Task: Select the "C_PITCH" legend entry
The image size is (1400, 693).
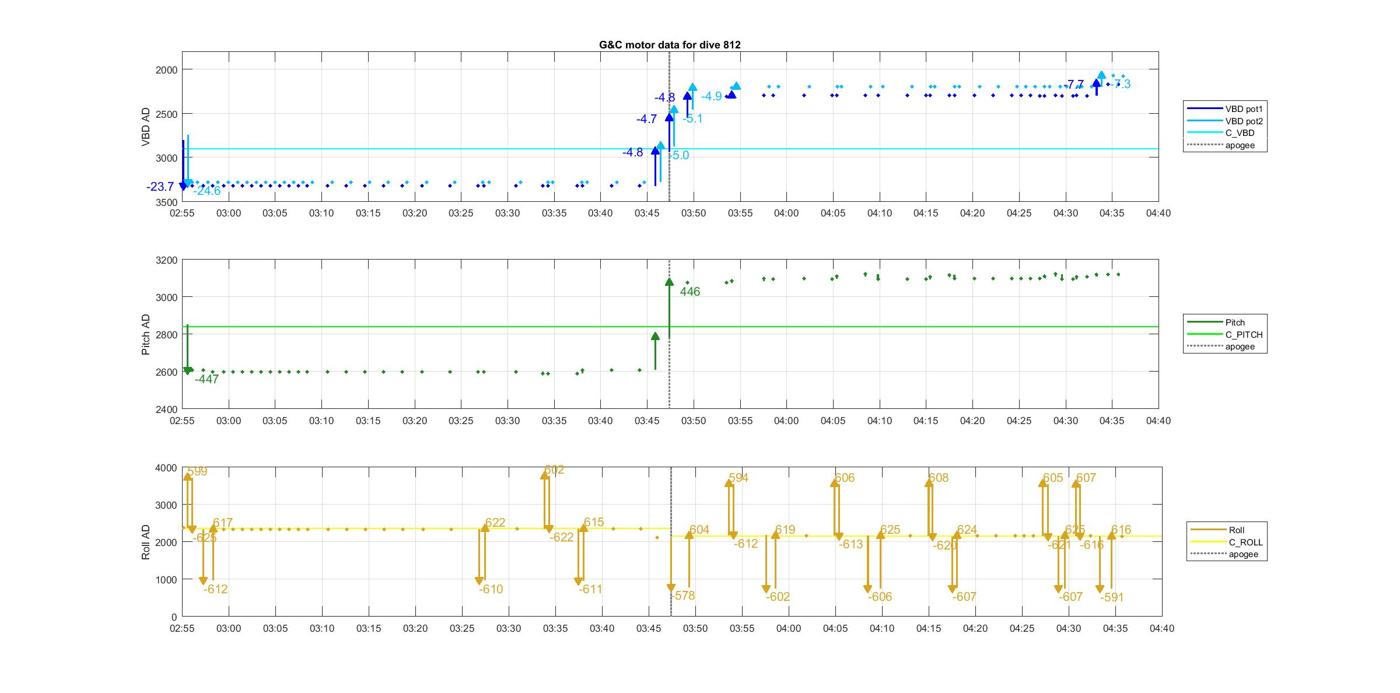Action: pyautogui.click(x=1243, y=334)
